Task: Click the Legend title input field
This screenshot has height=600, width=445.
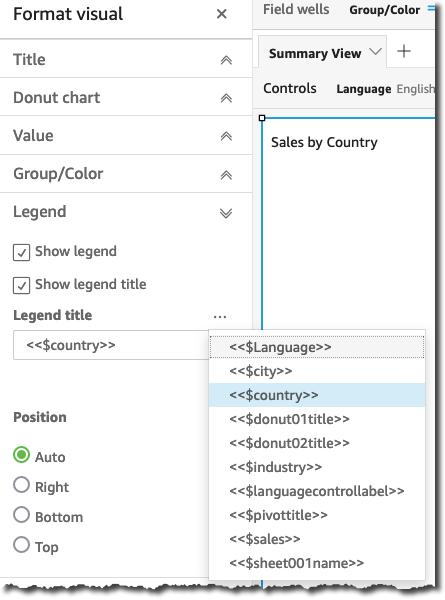Action: click(111, 345)
